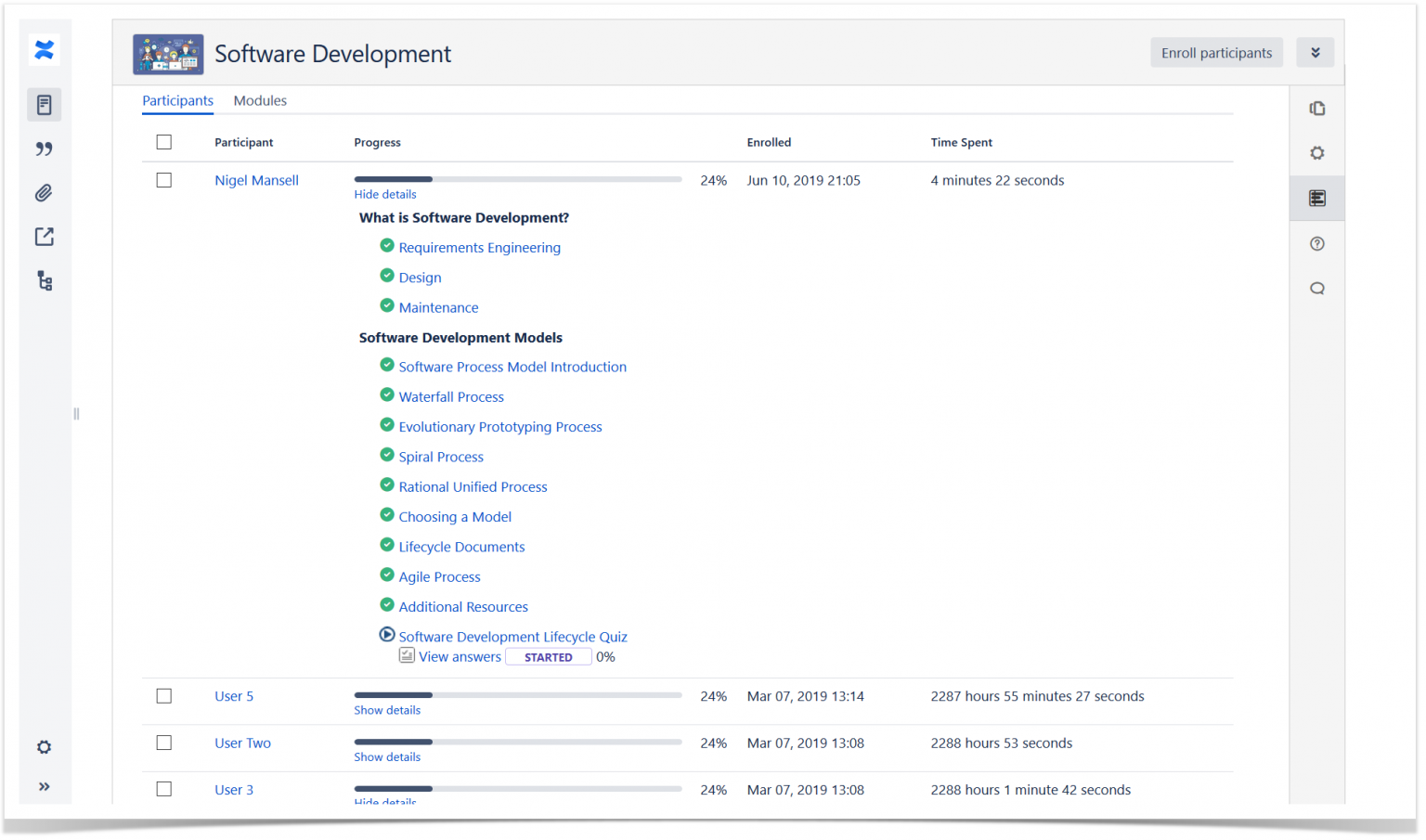Screen dimensions: 1426x840
Task: Check the select-all checkbox in the header
Action: [x=164, y=141]
